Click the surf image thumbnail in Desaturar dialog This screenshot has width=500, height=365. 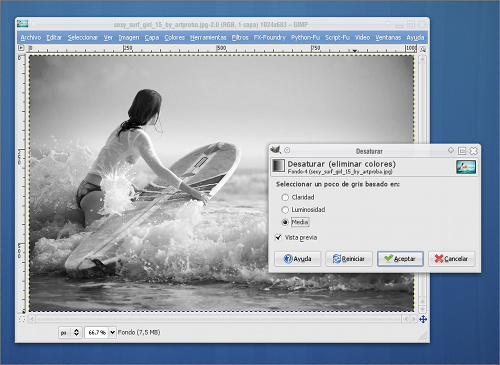(x=466, y=167)
